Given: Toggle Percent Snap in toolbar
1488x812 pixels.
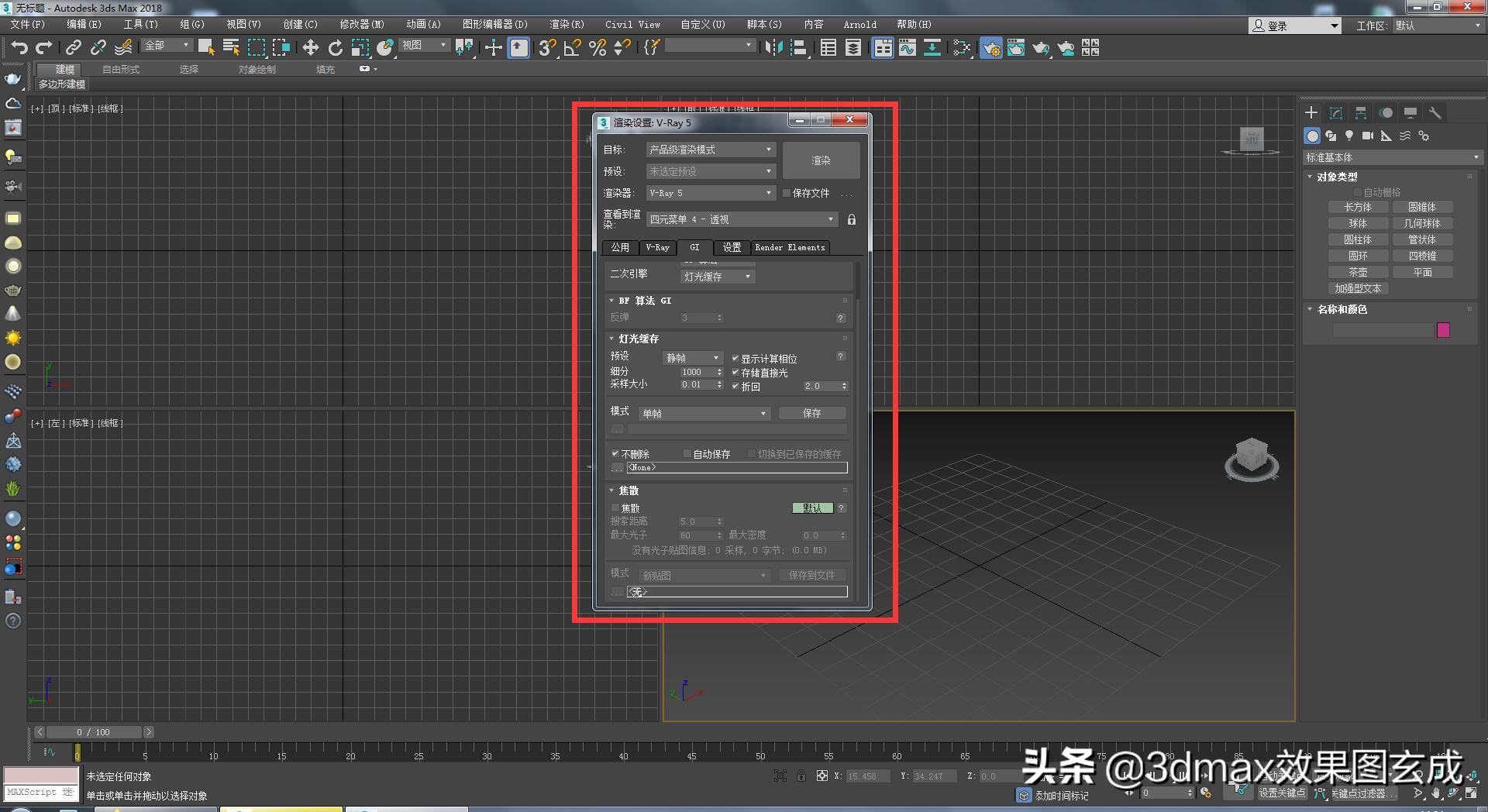Looking at the screenshot, I should tap(598, 48).
